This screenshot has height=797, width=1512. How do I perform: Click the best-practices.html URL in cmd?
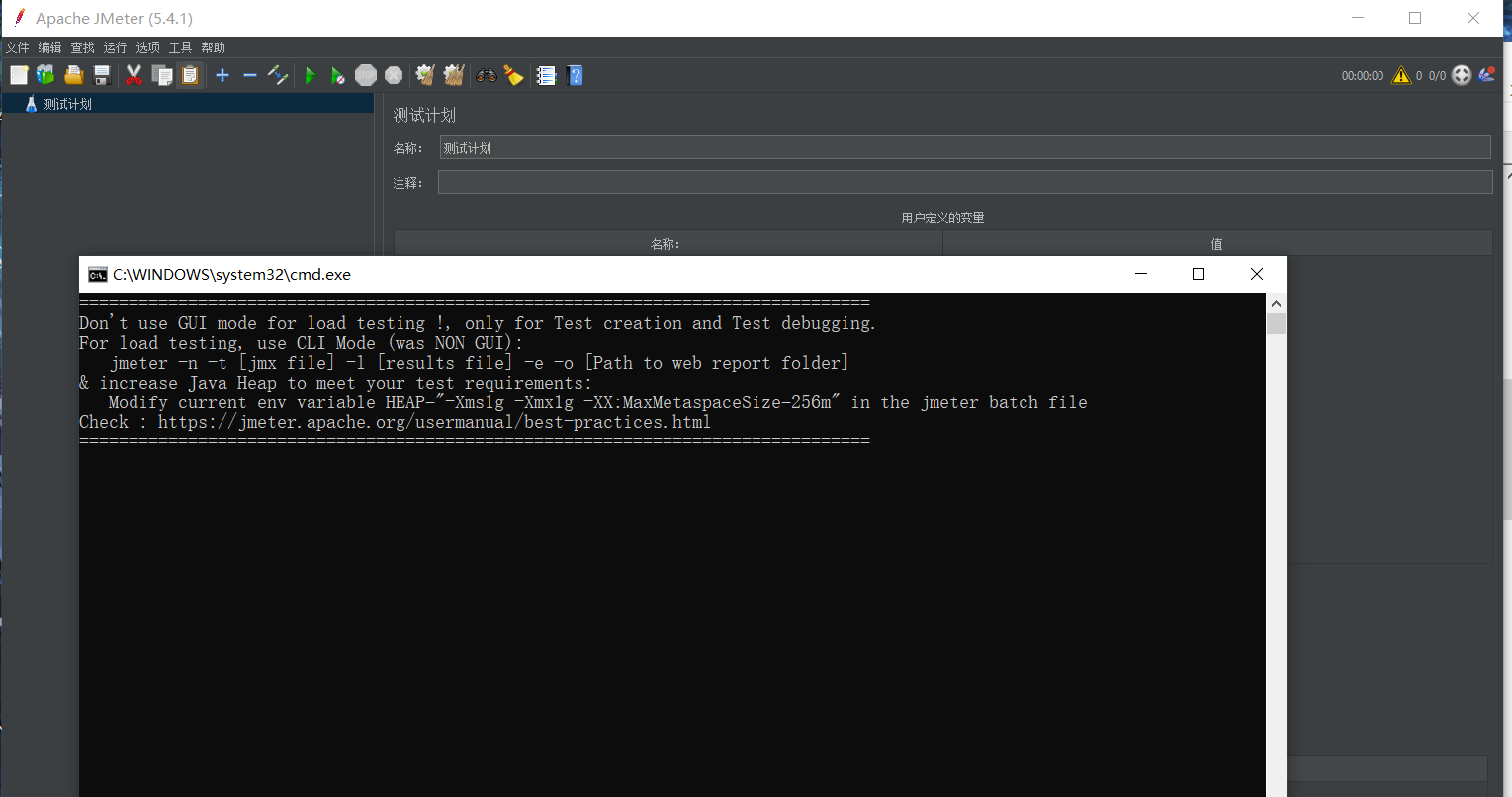(x=434, y=422)
